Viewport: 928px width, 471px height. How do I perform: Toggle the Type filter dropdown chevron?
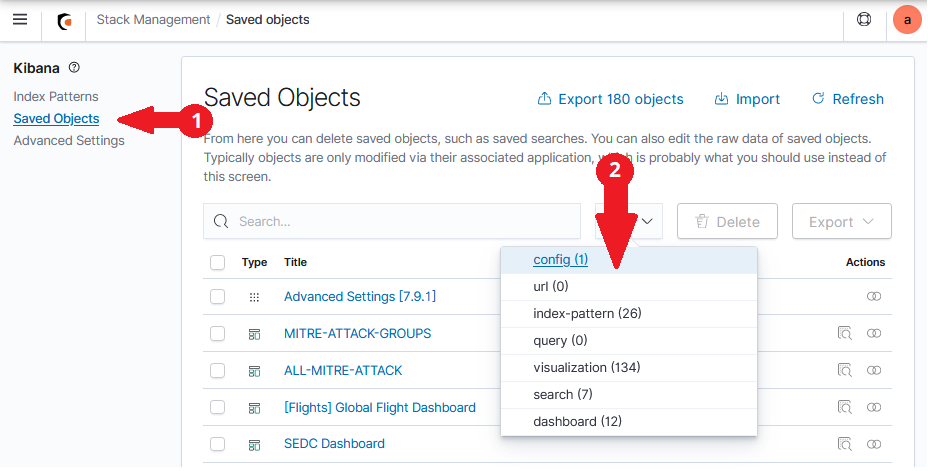(647, 221)
